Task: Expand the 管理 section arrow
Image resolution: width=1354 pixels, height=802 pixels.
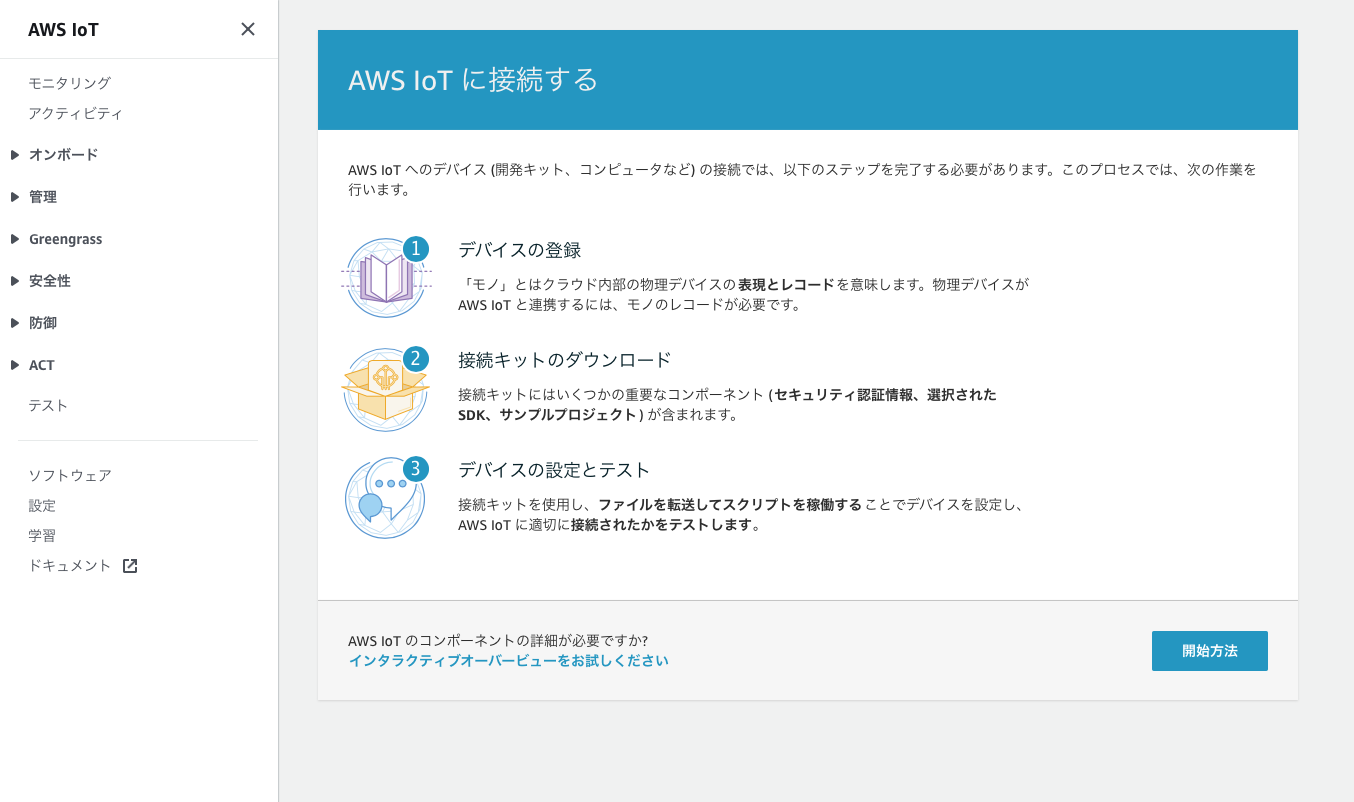Action: pos(15,197)
